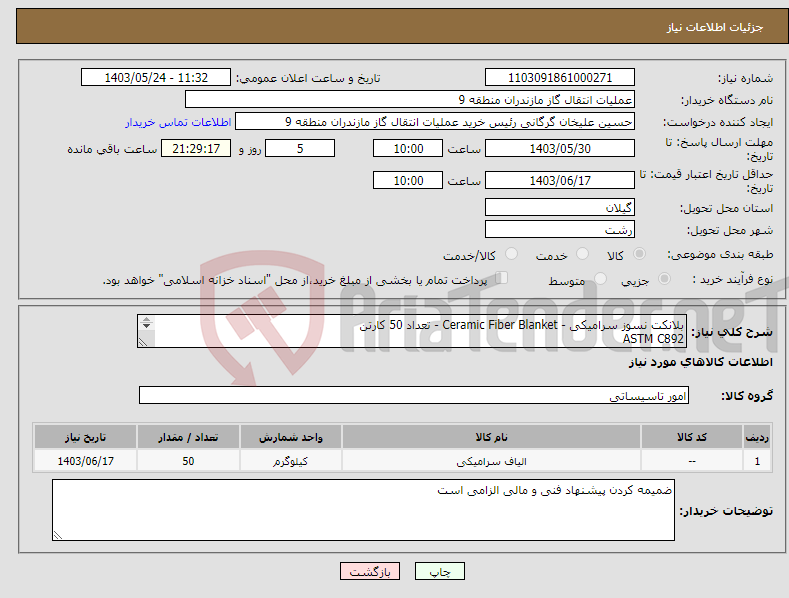Click the 10:00 time field beside 1403/05/30
The width and height of the screenshot is (789, 598).
408,148
